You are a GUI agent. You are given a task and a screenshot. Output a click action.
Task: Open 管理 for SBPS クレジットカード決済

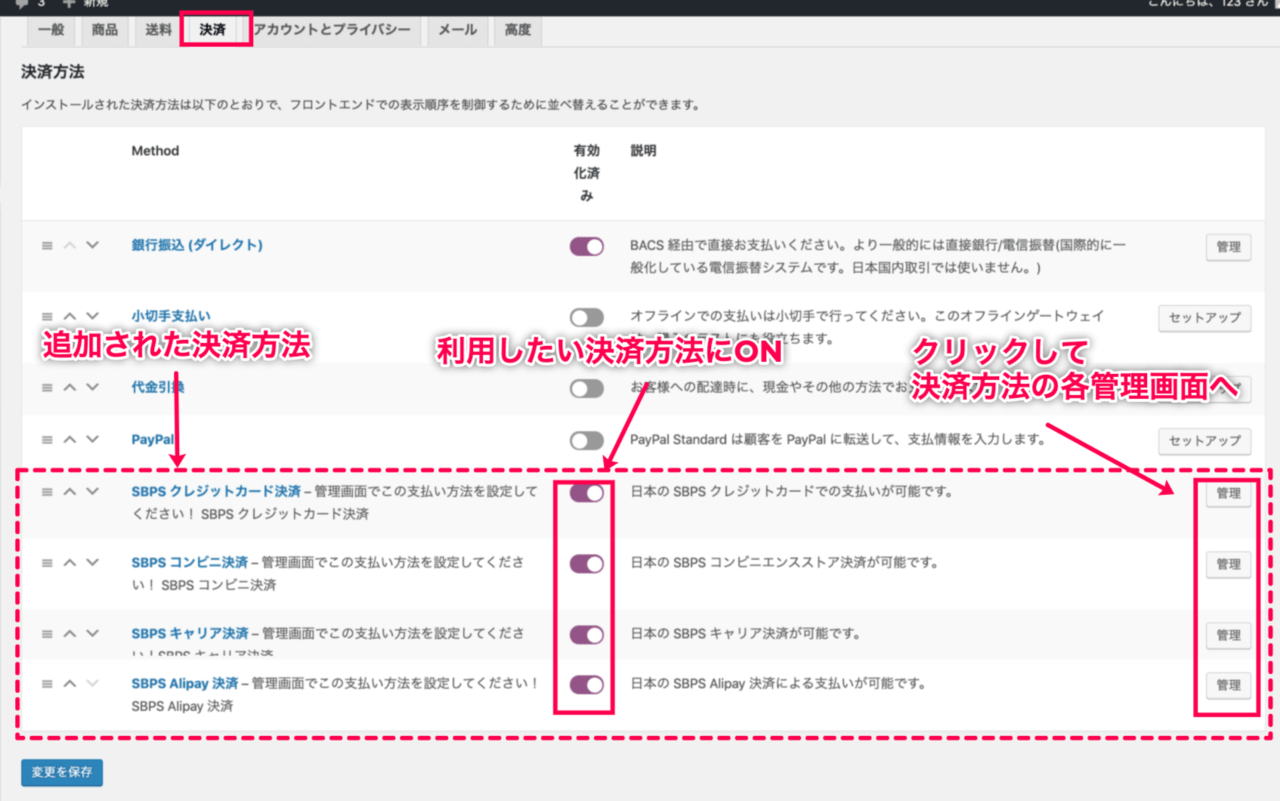[x=1228, y=494]
